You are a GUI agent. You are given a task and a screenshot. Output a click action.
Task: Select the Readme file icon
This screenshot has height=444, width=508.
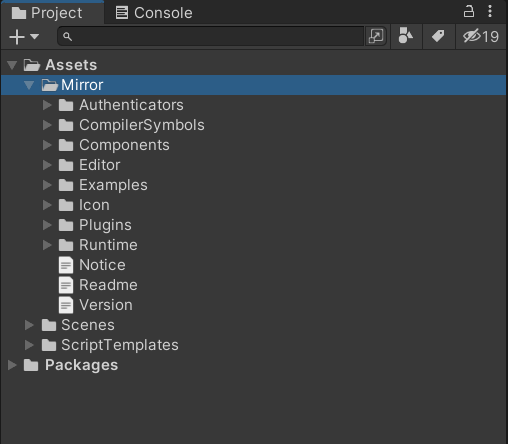point(66,285)
